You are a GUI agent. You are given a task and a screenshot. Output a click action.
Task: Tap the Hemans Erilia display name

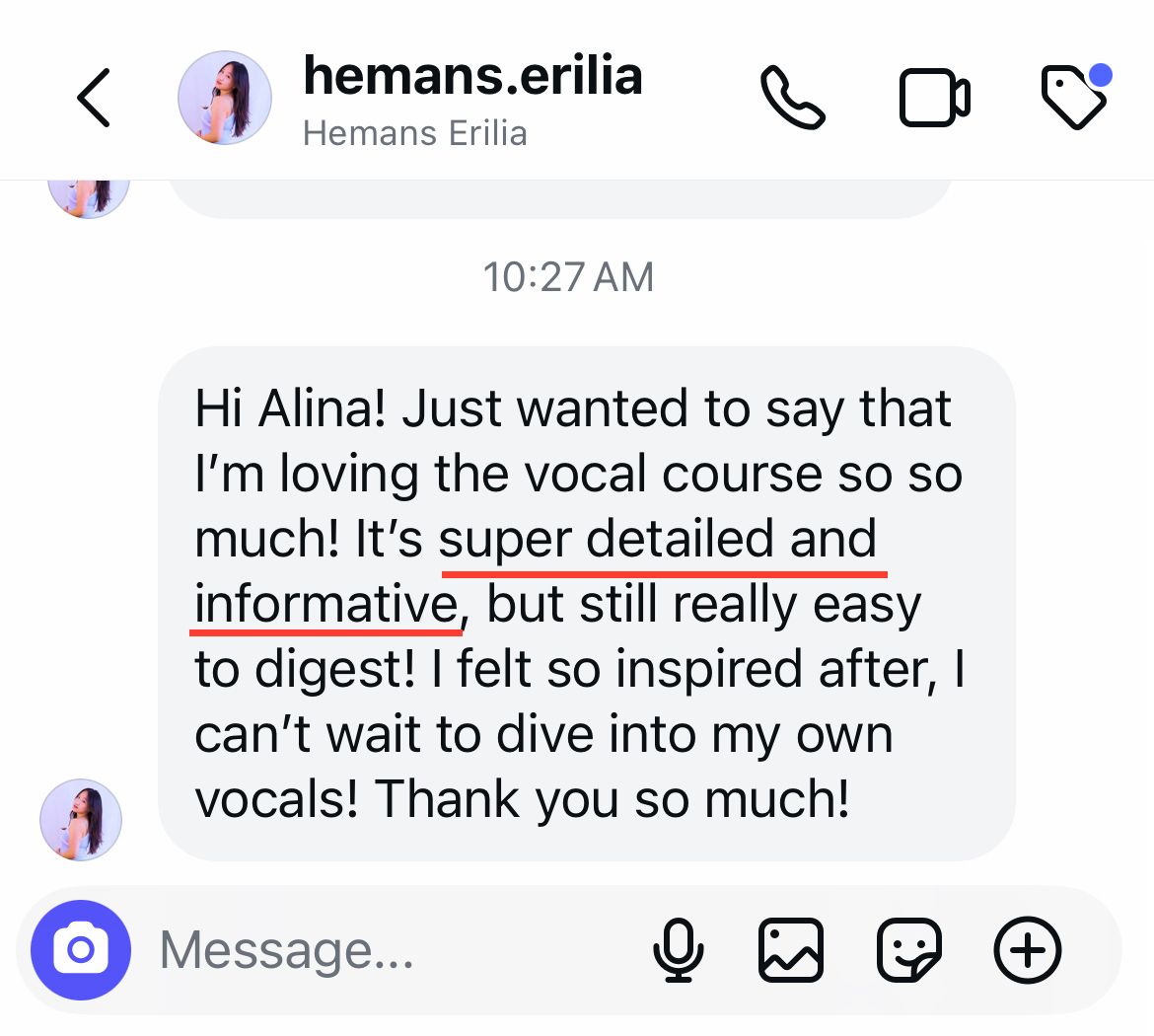point(415,133)
